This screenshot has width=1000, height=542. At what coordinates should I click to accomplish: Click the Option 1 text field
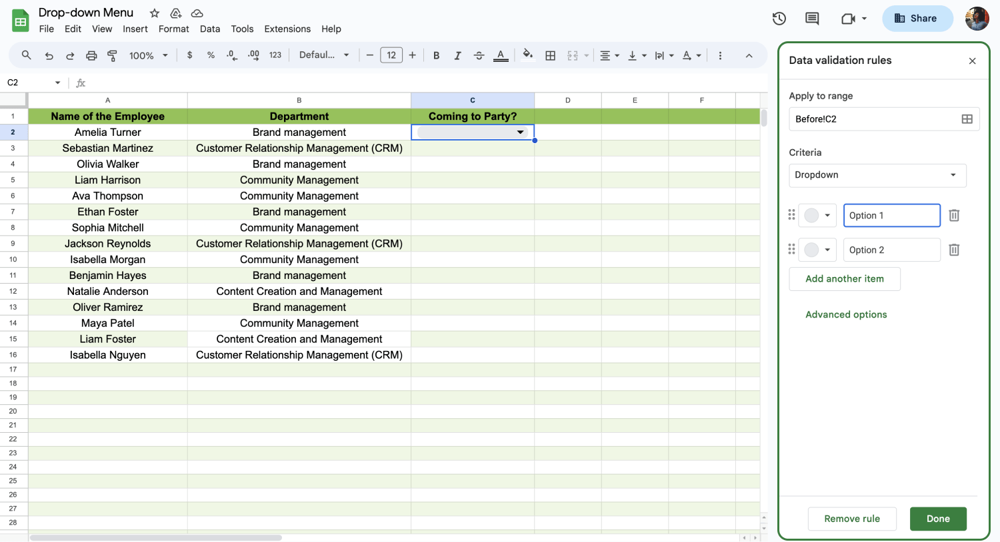pyautogui.click(x=892, y=216)
